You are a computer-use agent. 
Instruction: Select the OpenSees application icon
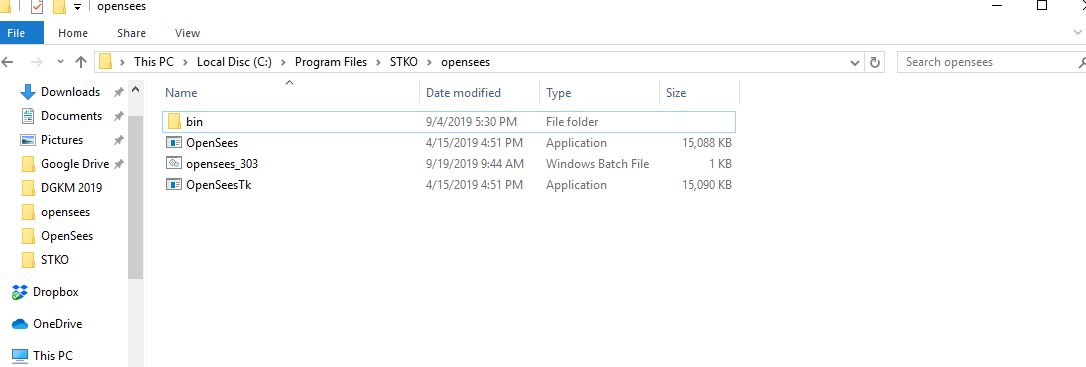[174, 143]
